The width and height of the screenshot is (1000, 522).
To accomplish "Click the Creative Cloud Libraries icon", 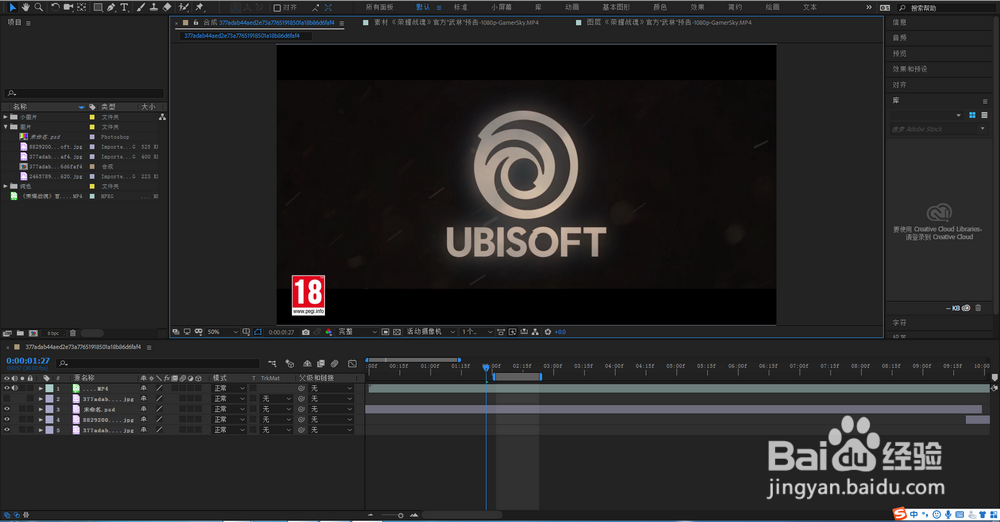I will pyautogui.click(x=939, y=212).
